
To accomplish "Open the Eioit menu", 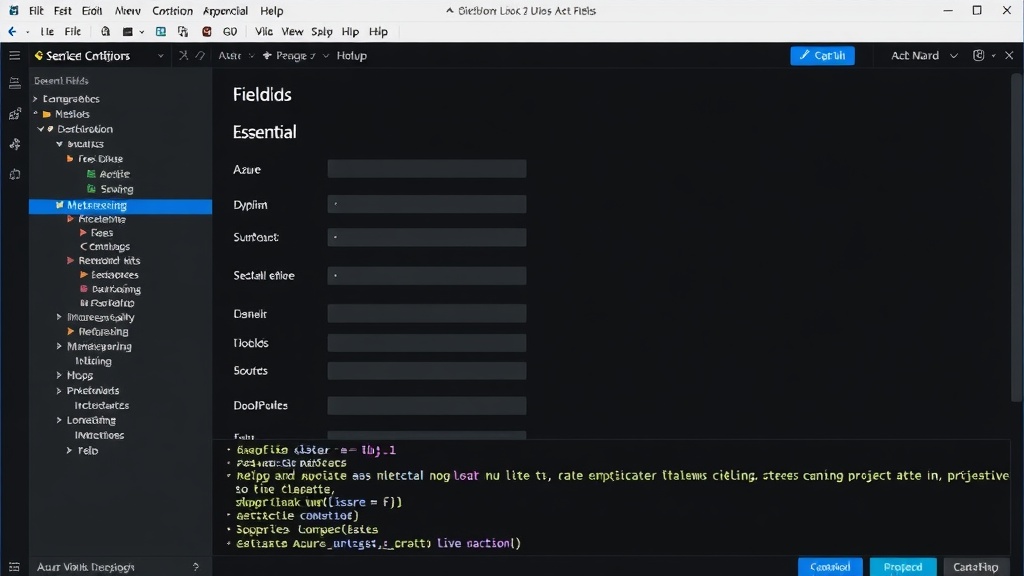I will click(91, 10).
